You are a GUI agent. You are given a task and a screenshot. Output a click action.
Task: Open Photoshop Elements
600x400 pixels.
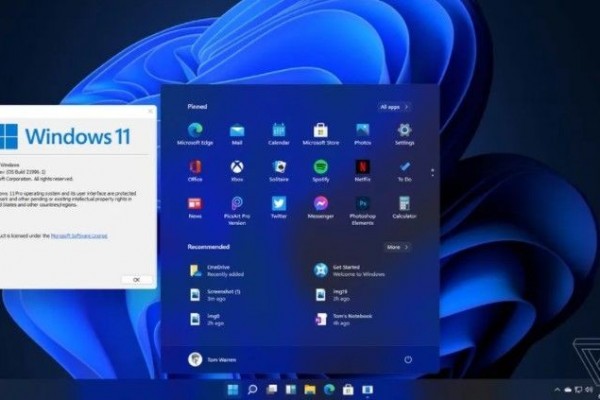(x=362, y=211)
